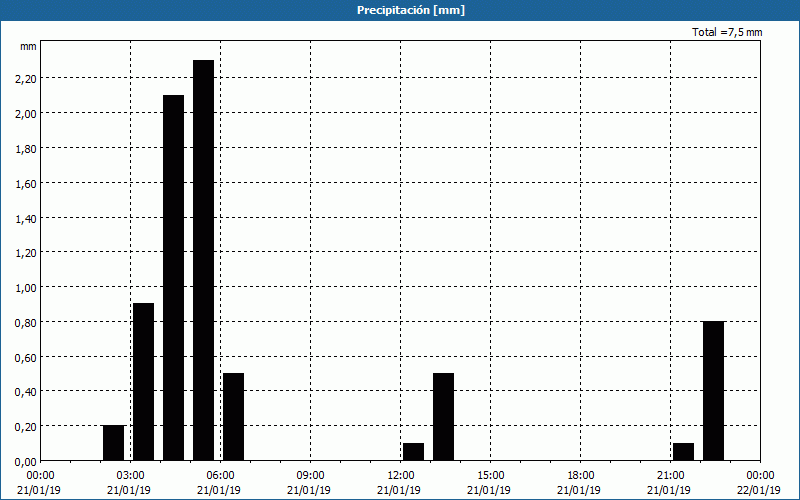Click the '2,00' y-axis label
Screen dimensions: 800x500
(x=26, y=113)
